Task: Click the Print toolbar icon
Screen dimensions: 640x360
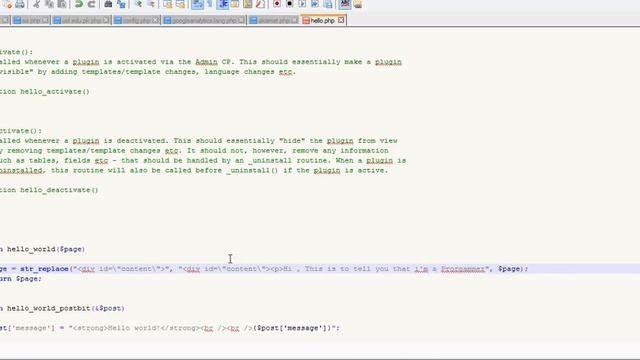Action: (20, 4)
